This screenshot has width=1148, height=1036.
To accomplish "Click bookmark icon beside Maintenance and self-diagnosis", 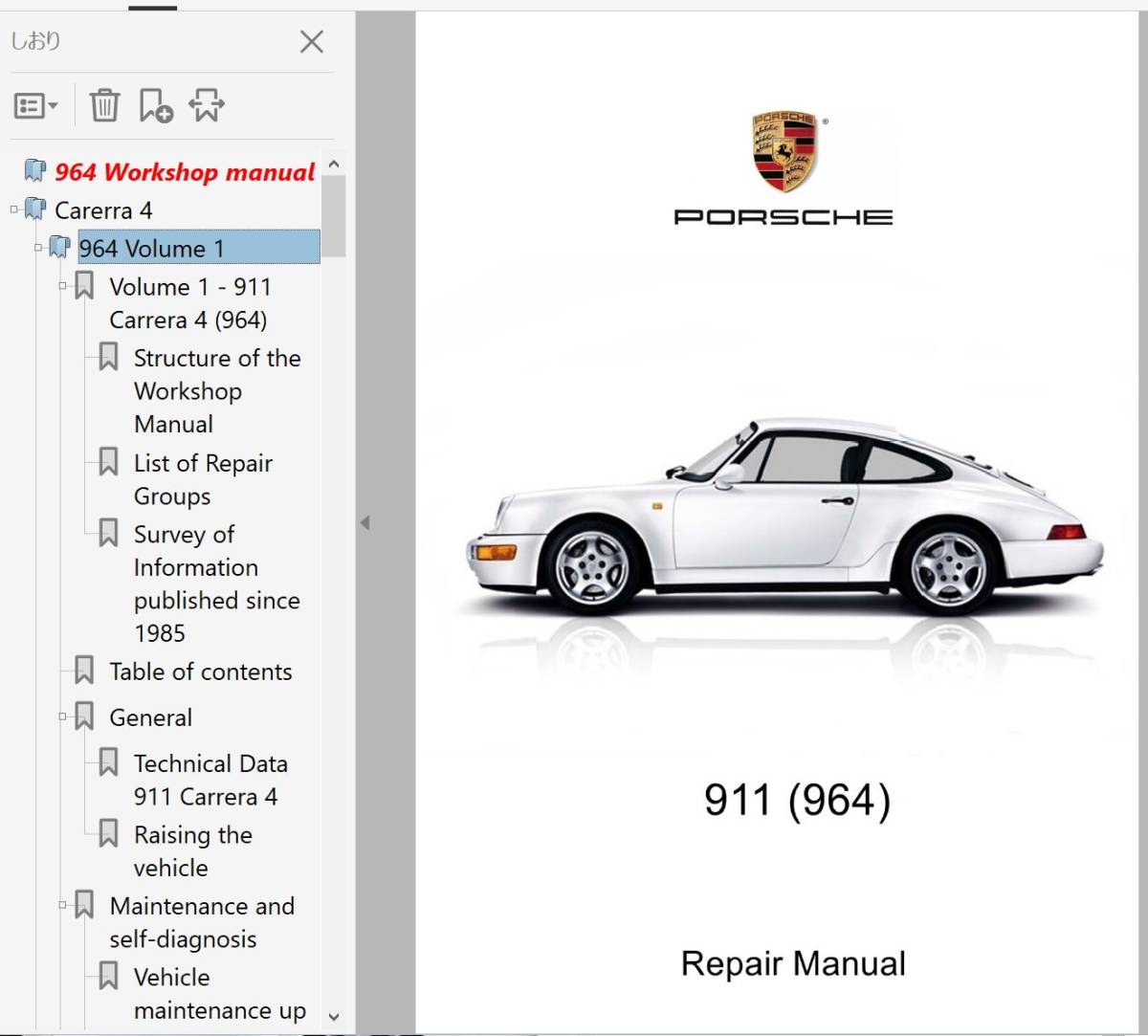I will point(84,904).
